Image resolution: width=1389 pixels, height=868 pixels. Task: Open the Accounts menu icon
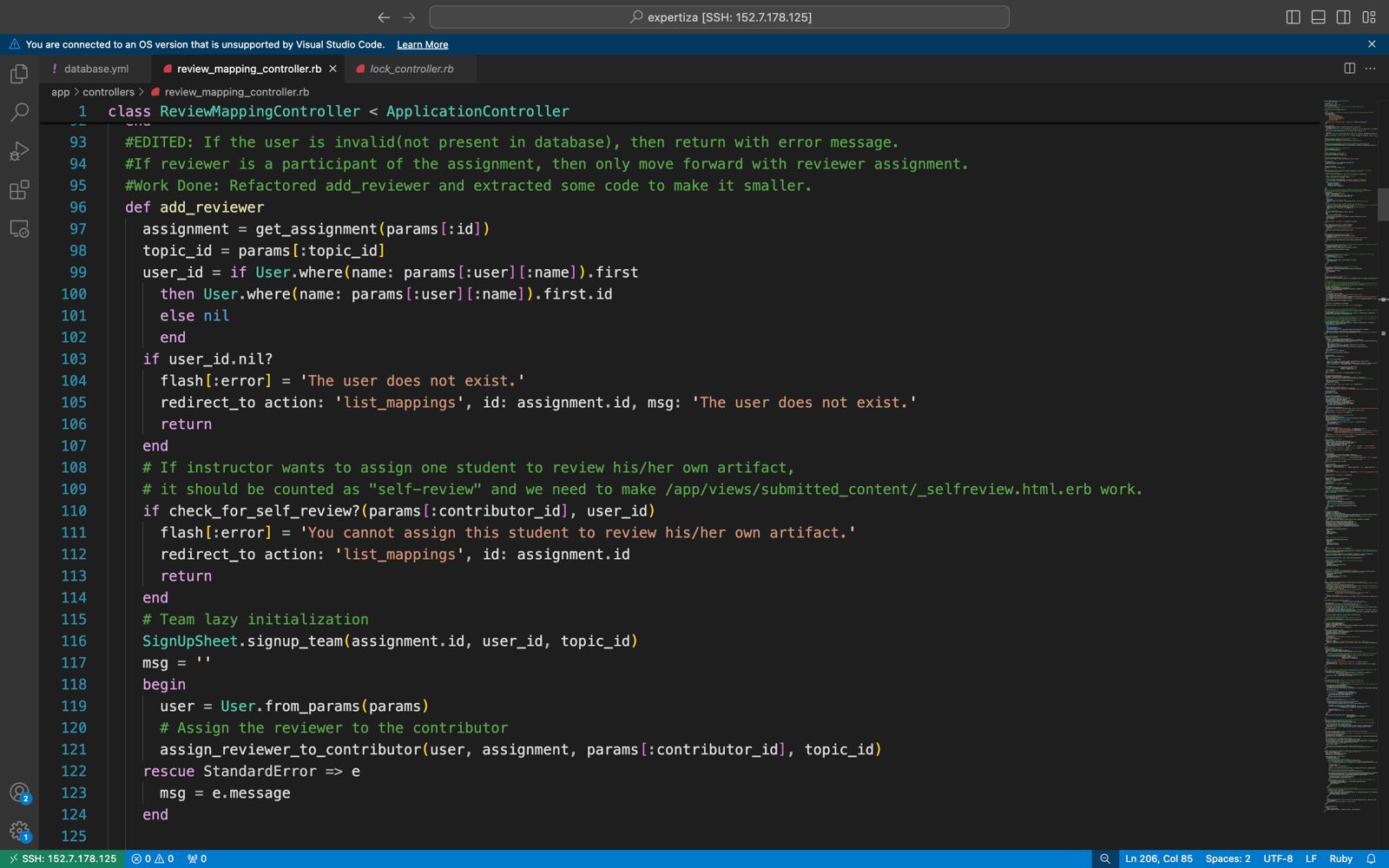point(19,792)
